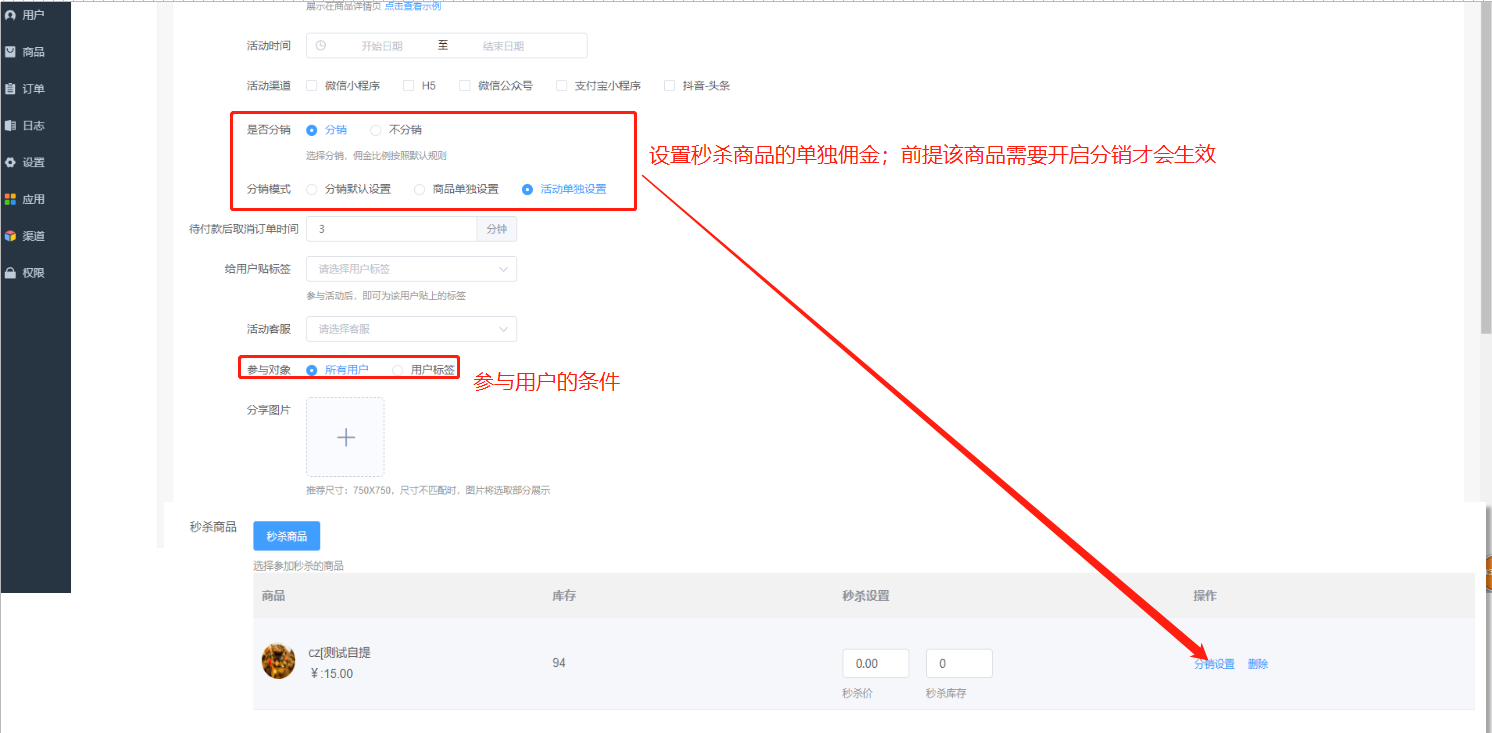Check the 微信小程序 channel checkbox
The width and height of the screenshot is (1492, 733).
(x=312, y=86)
